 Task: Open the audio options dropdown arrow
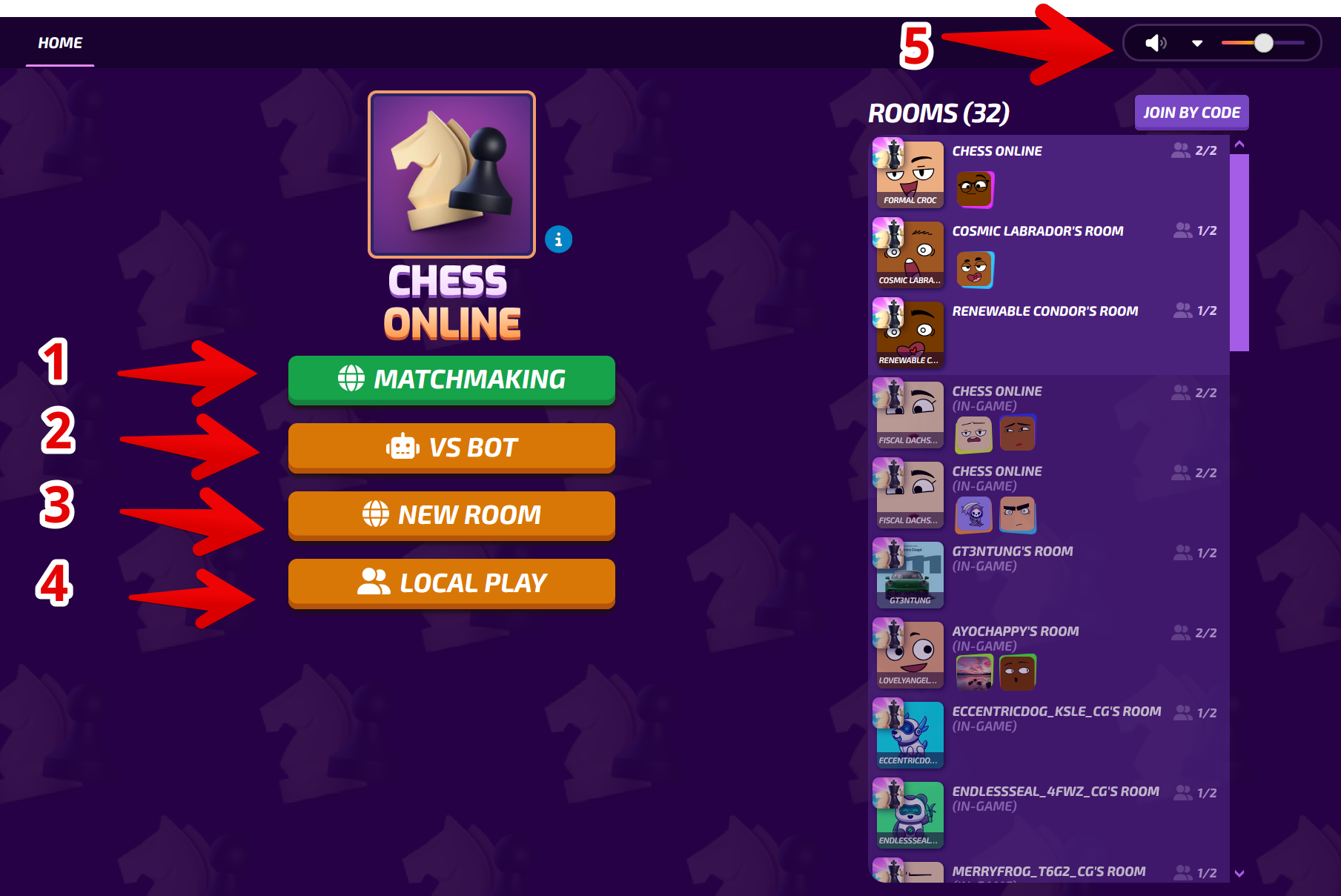pos(1197,43)
